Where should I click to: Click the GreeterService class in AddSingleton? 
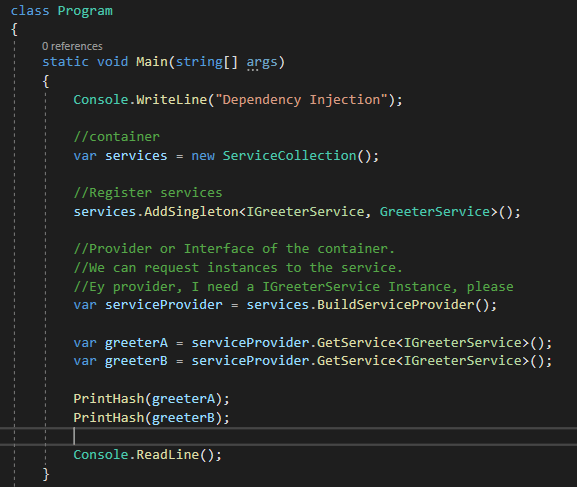[x=435, y=212]
